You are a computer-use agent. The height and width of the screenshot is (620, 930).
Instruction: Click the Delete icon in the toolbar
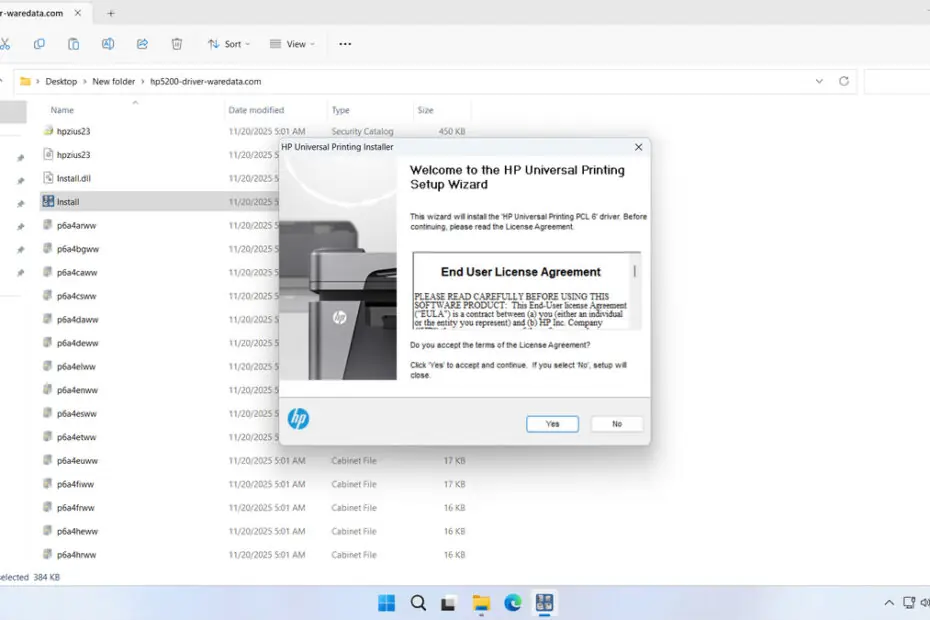click(176, 44)
